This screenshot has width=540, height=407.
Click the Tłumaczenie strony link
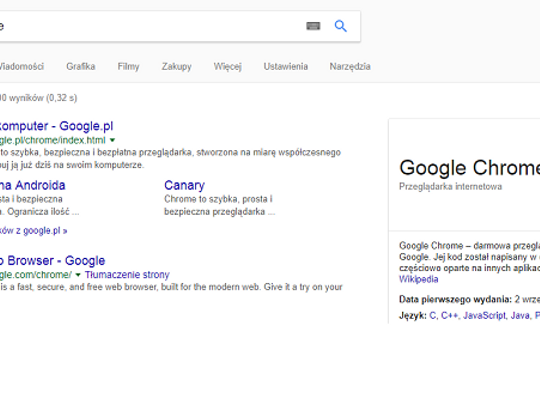click(x=127, y=275)
